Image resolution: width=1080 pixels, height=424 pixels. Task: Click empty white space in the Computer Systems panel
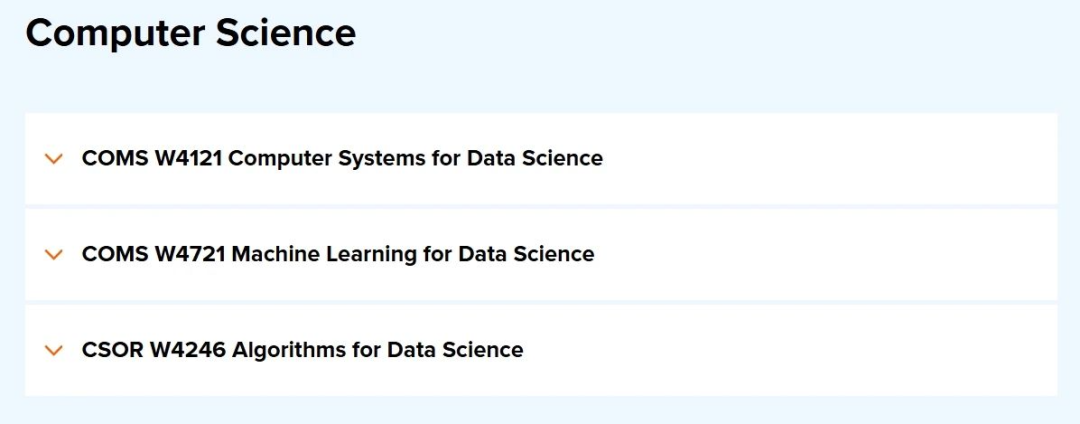tap(830, 159)
